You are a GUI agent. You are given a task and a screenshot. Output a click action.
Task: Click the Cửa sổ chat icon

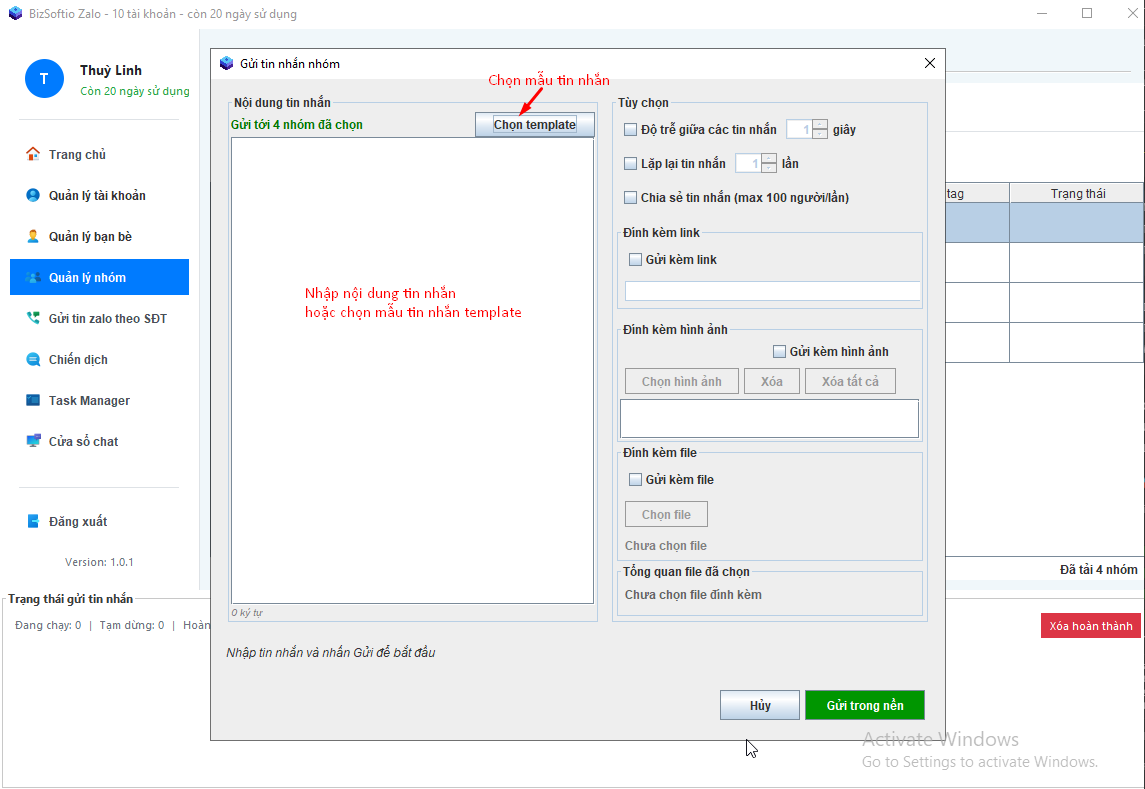pos(33,442)
